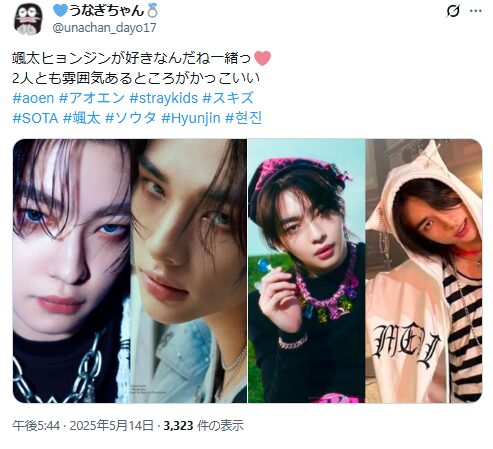This screenshot has height=449, width=493.
Task: Visit the @unachan_dayo17 handle
Action: pyautogui.click(x=104, y=28)
